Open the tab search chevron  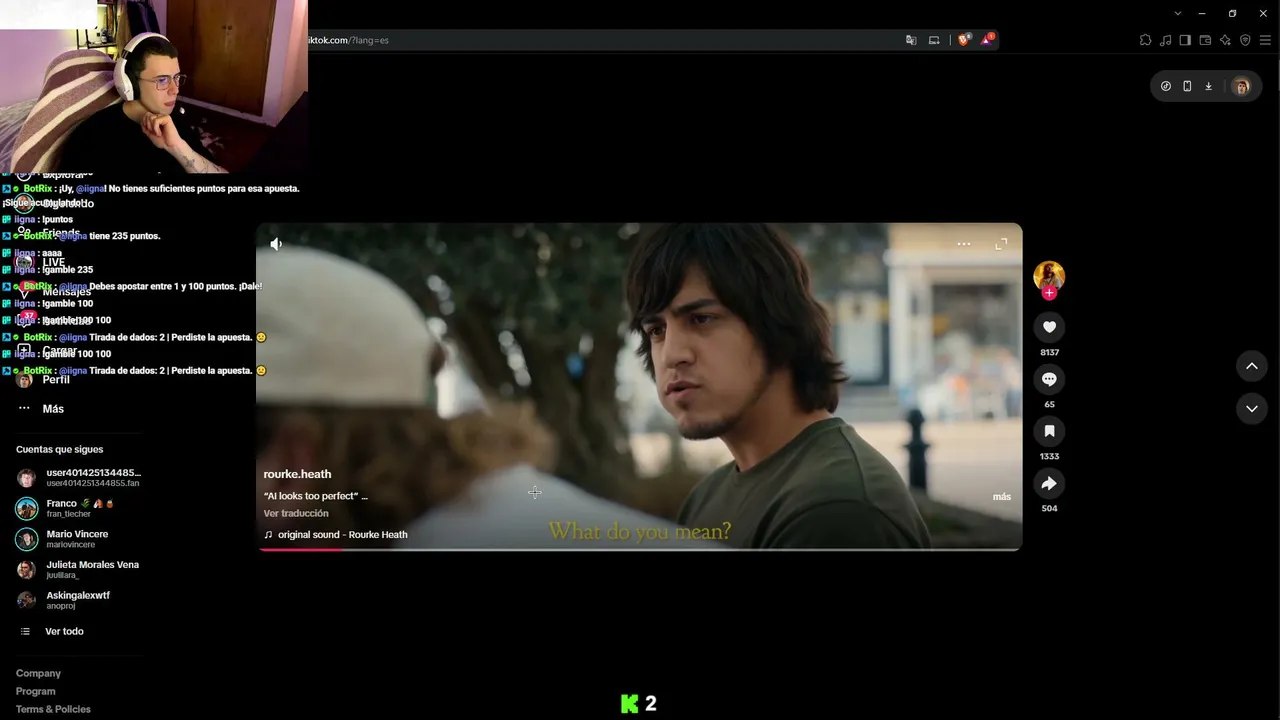1178,13
